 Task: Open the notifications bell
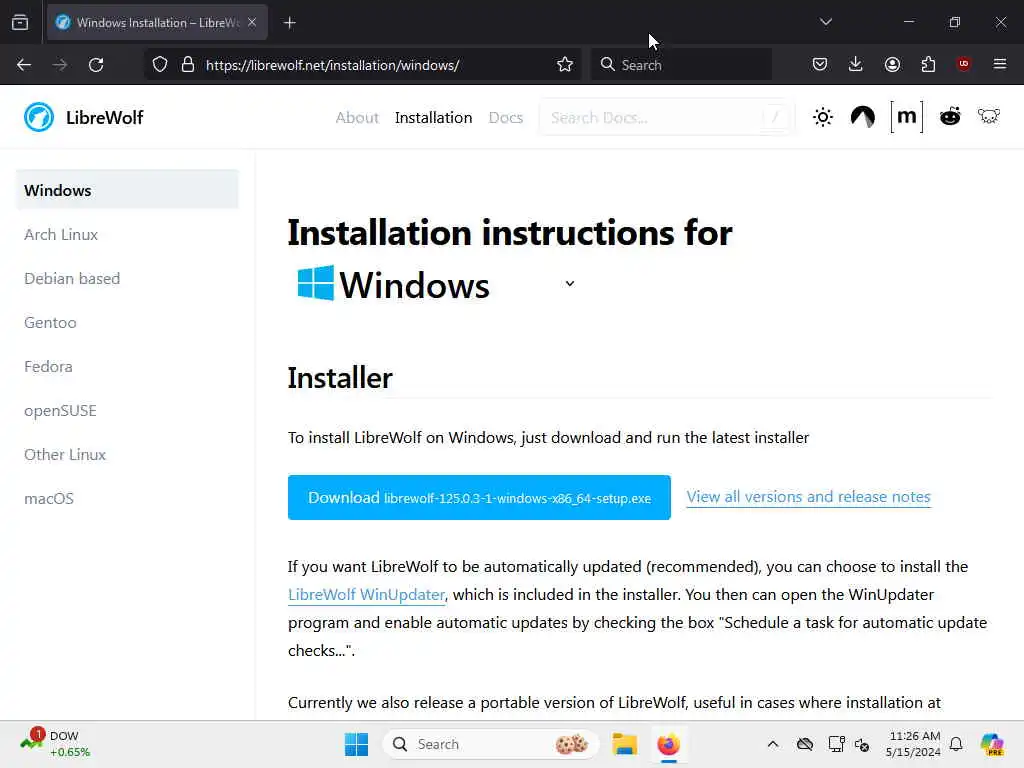tap(956, 744)
